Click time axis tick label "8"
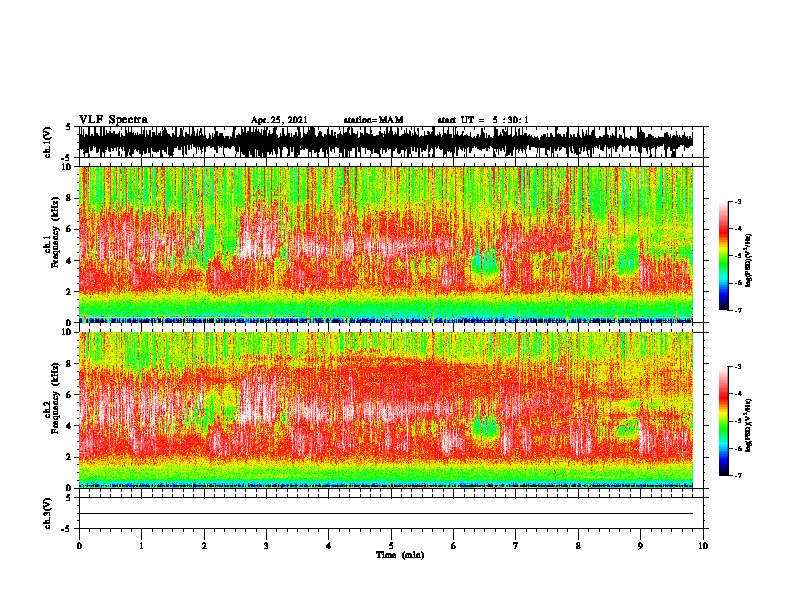The width and height of the screenshot is (792, 612). (578, 546)
